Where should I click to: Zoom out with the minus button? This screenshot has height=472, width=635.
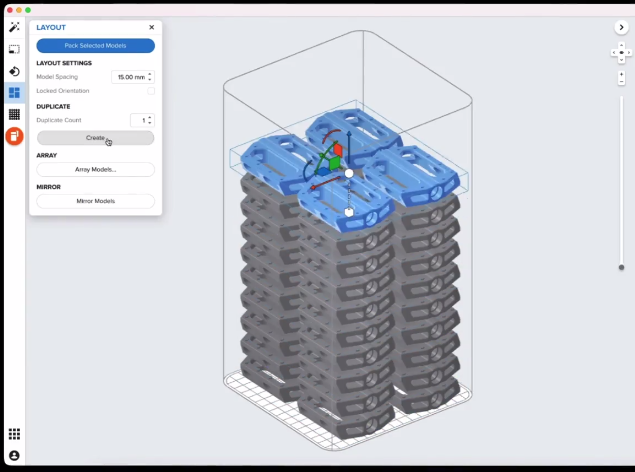point(622,82)
